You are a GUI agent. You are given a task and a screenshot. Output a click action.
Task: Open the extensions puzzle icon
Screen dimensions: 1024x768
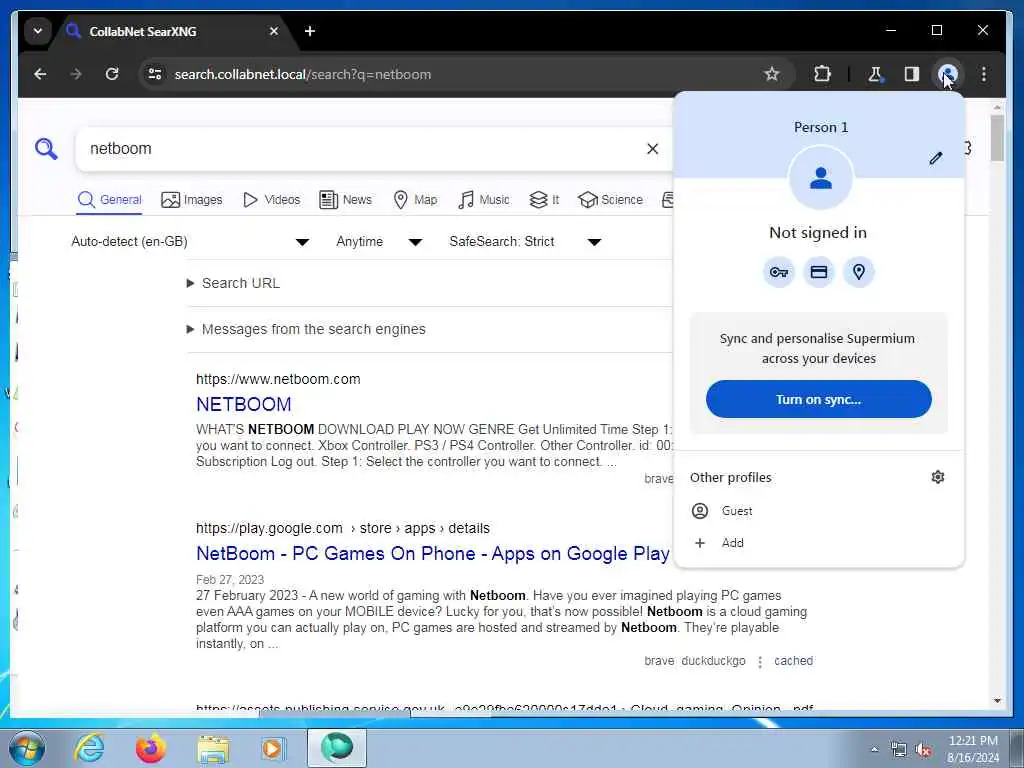(822, 74)
